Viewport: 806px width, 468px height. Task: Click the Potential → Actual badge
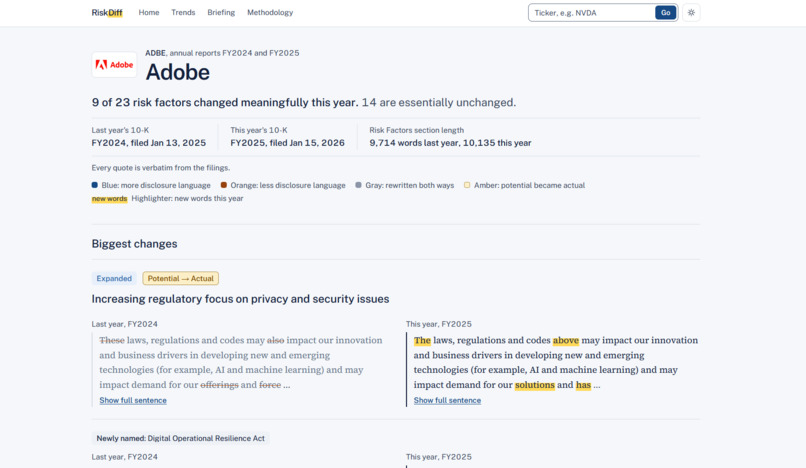coord(180,278)
